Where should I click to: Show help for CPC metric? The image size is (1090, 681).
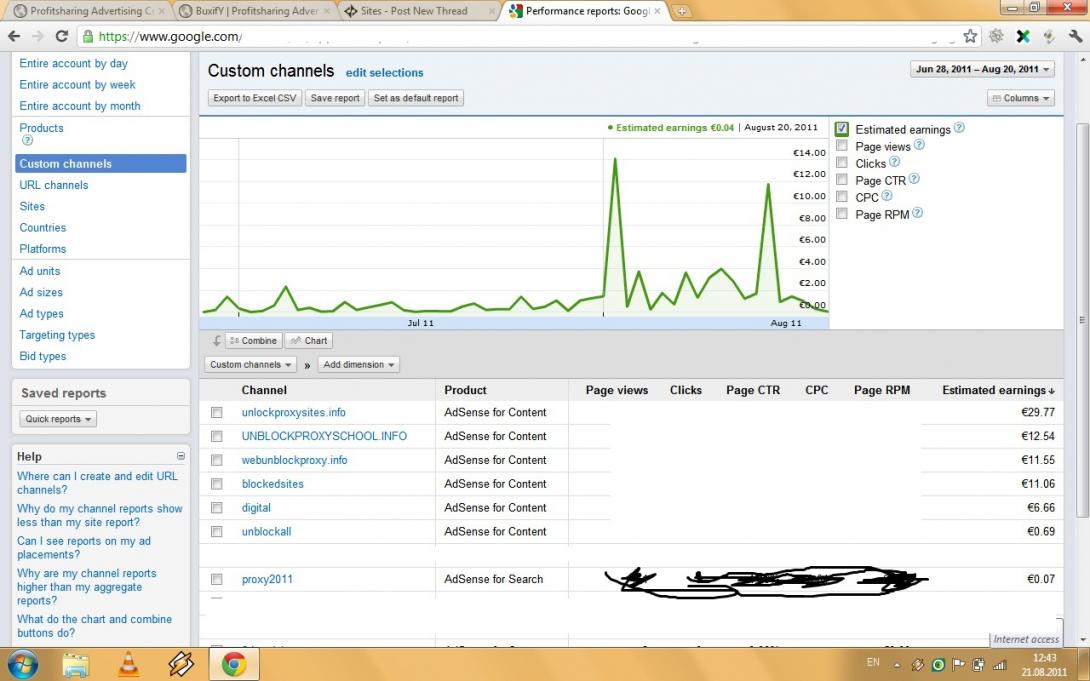tap(887, 196)
